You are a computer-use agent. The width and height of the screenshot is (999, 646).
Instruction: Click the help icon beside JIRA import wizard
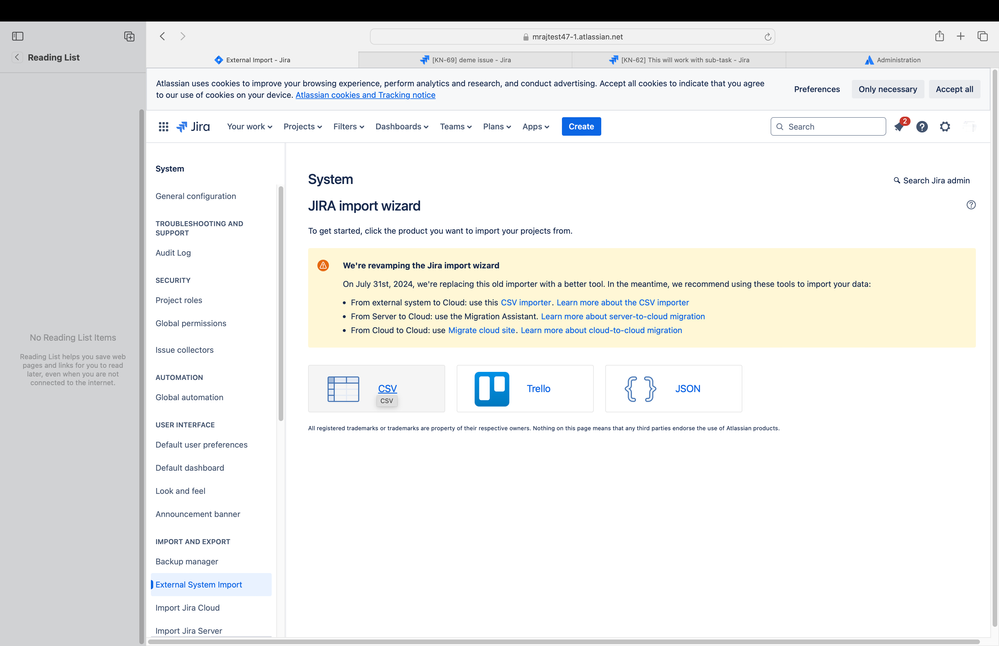pos(971,205)
